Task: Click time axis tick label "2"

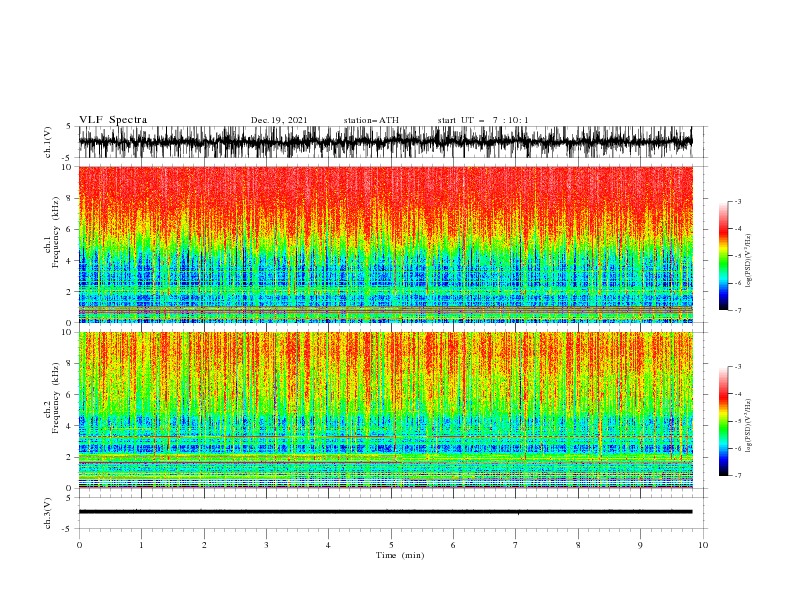Action: [204, 545]
